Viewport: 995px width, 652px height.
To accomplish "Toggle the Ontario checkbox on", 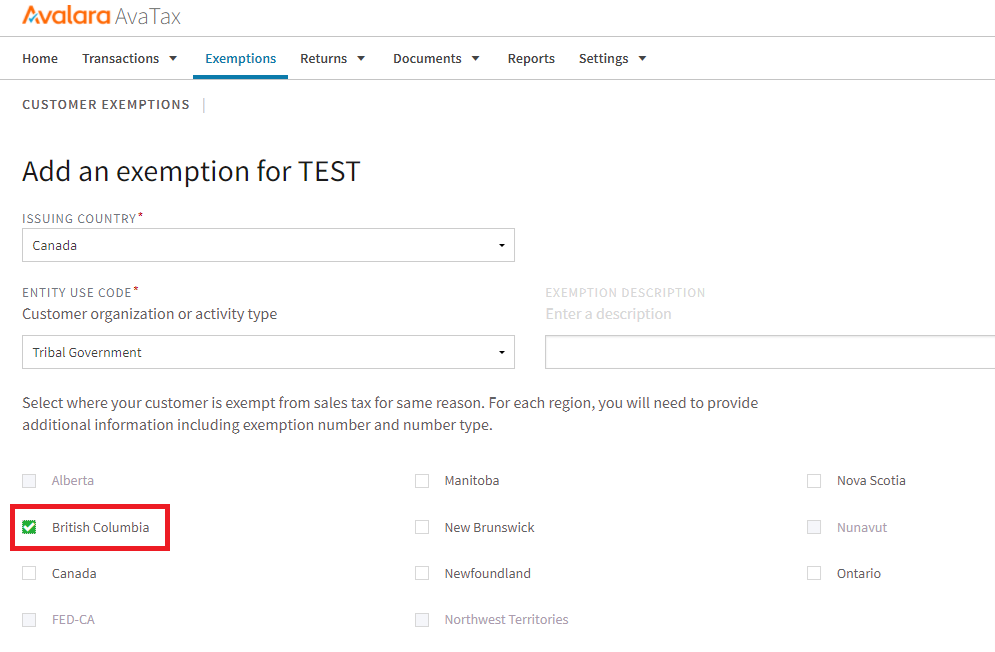I will click(x=814, y=573).
